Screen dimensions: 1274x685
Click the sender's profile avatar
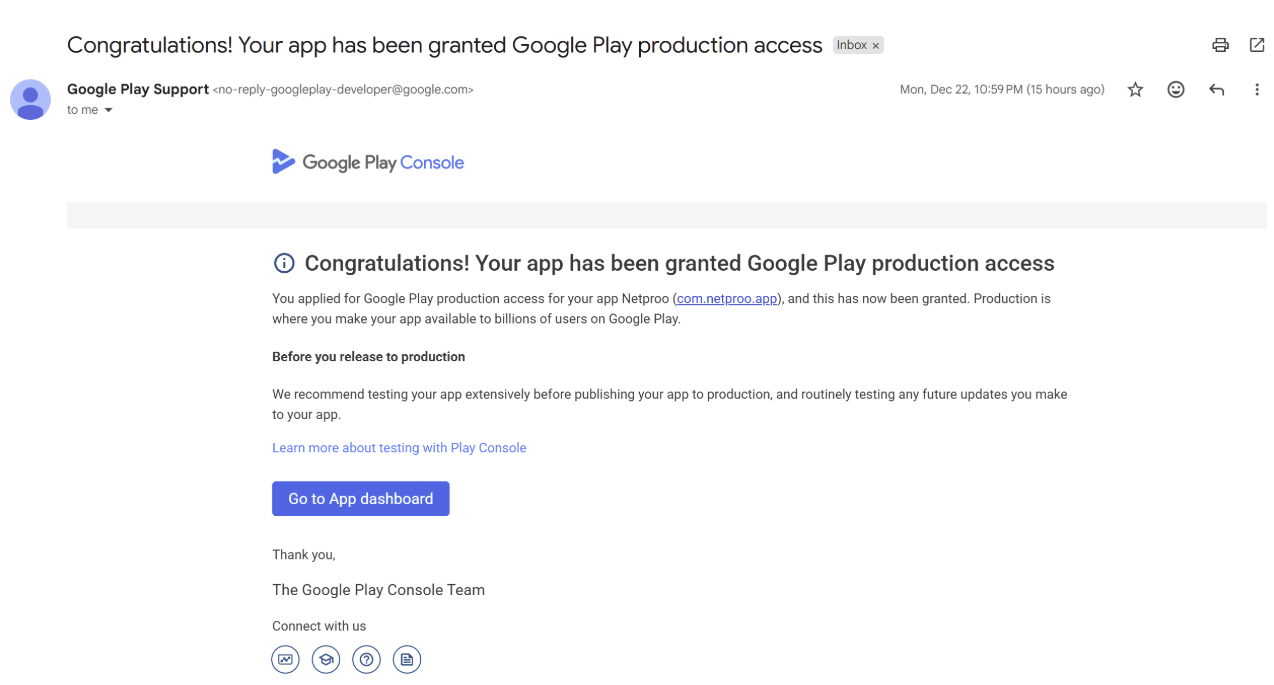point(30,99)
